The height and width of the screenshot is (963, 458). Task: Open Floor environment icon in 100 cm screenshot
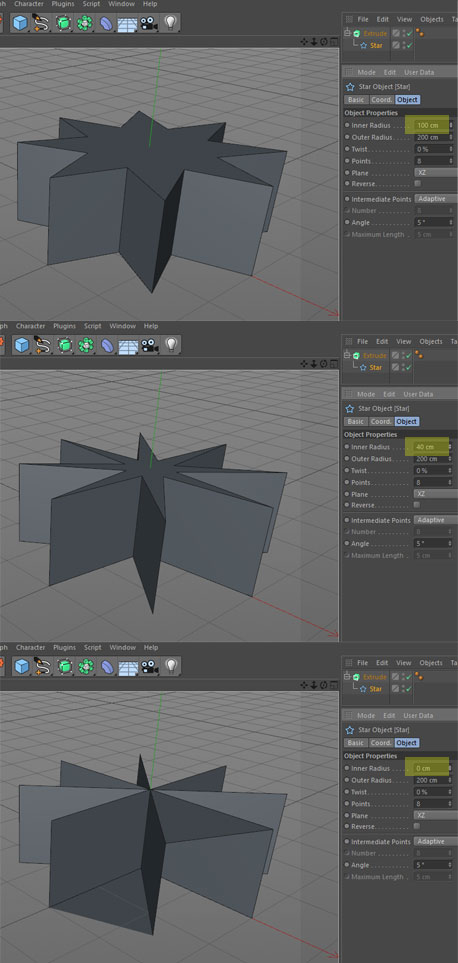127,23
